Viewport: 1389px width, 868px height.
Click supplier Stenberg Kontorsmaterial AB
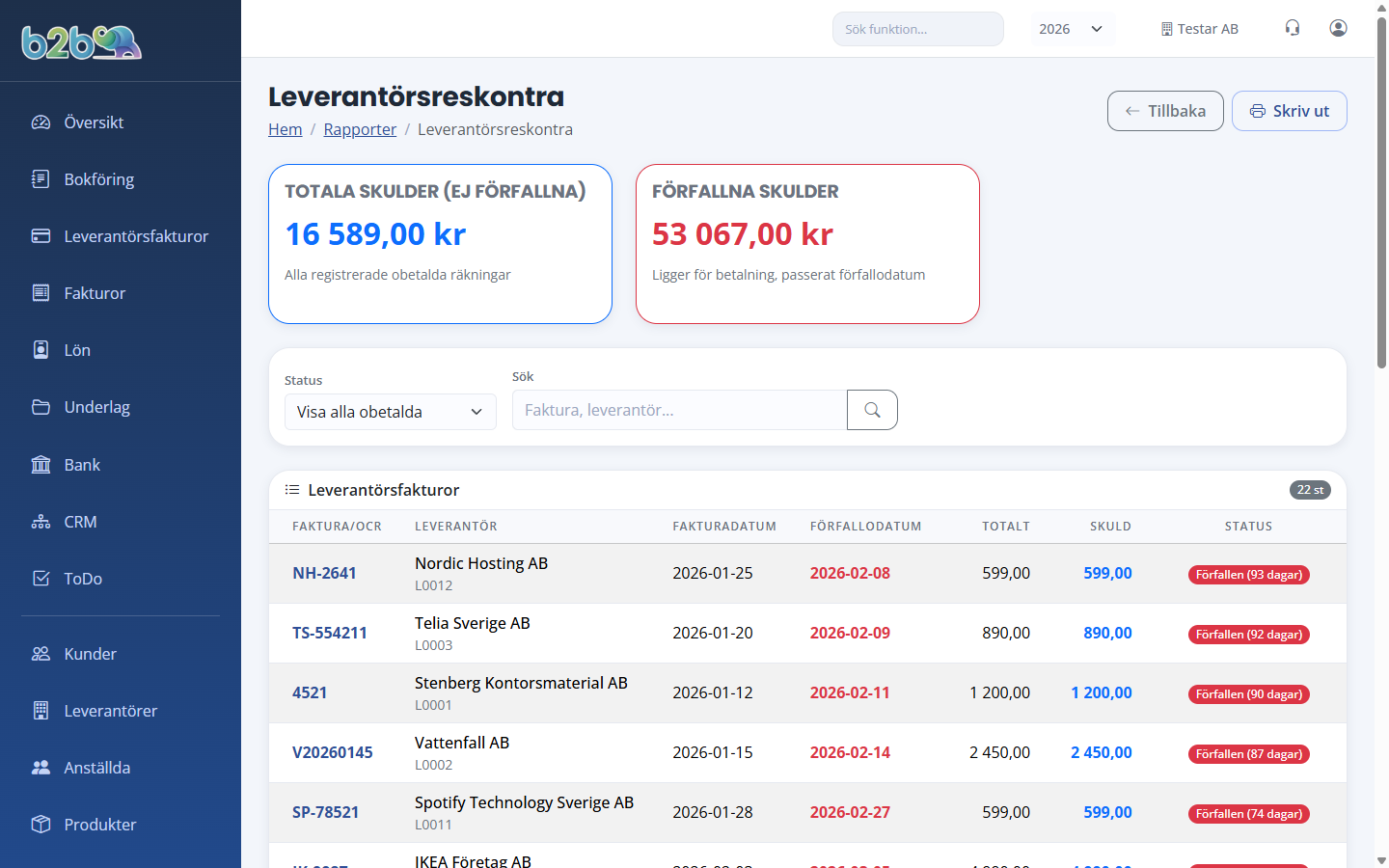click(521, 683)
